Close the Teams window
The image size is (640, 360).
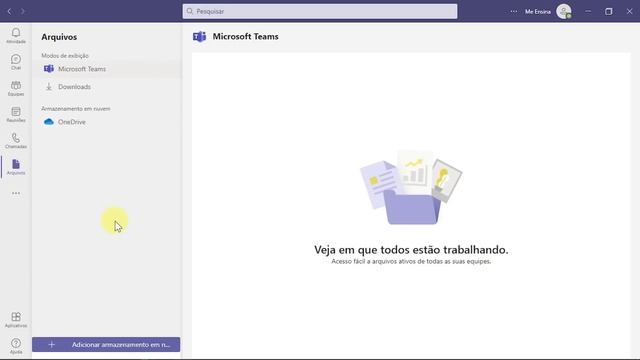coord(629,11)
